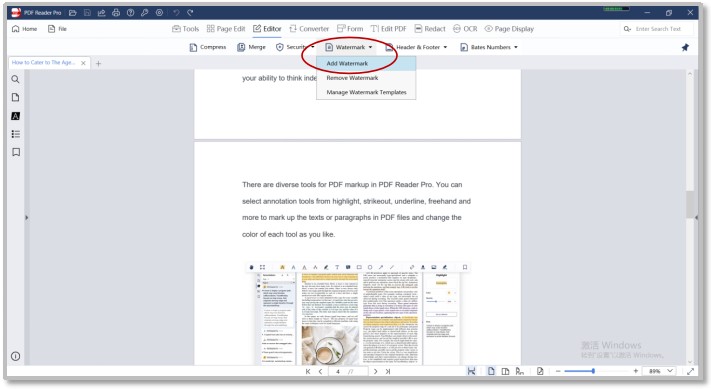The image size is (711, 389).
Task: Switch to the Form tab
Action: pyautogui.click(x=350, y=29)
